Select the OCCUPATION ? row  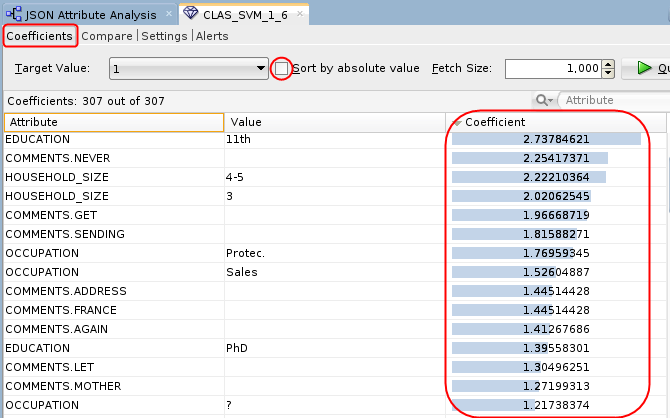click(335, 405)
